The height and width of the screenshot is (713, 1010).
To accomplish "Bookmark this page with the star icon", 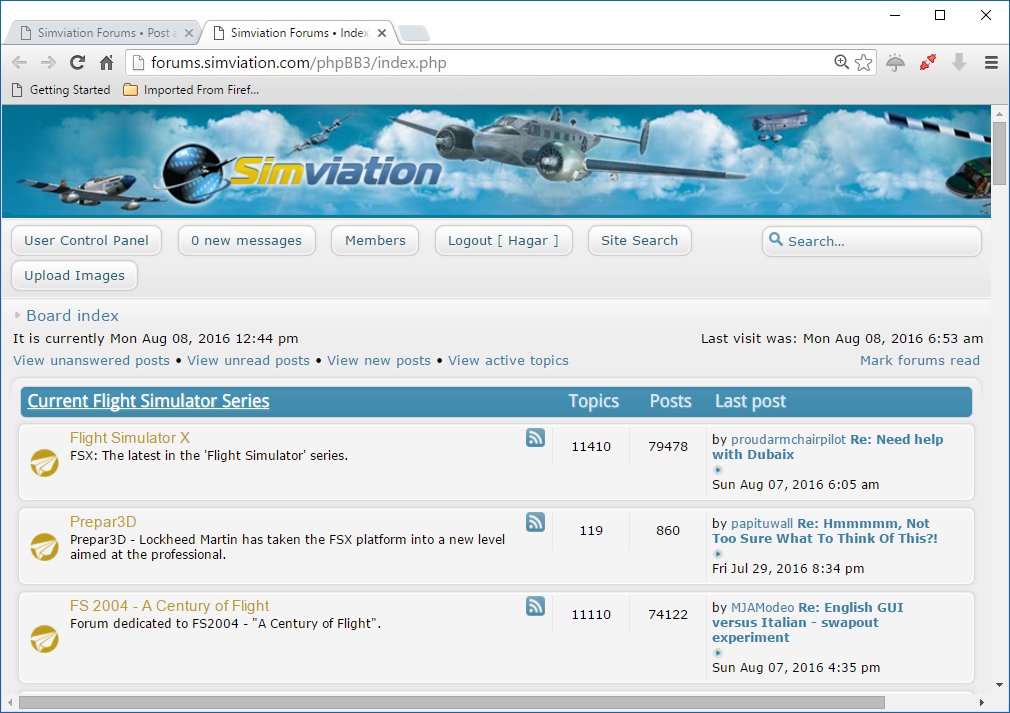I will [863, 62].
